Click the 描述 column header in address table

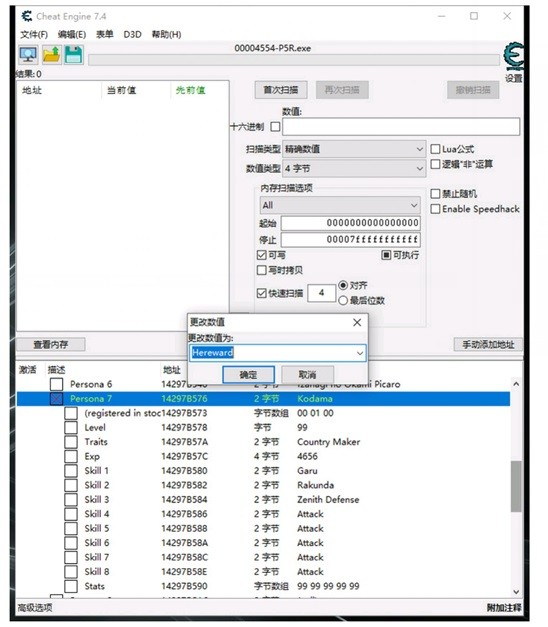click(56, 370)
